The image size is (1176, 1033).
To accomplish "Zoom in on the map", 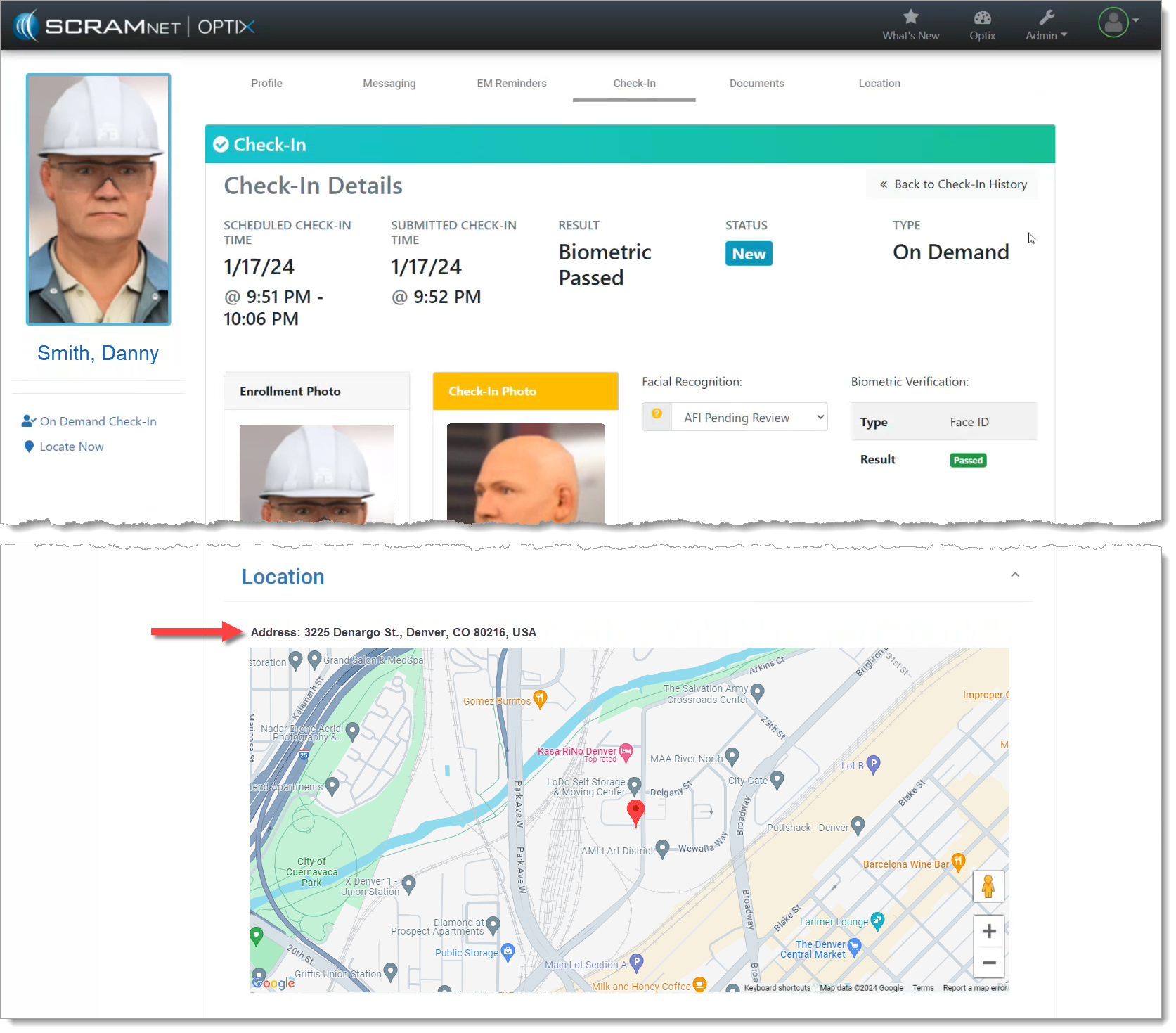I will point(989,932).
